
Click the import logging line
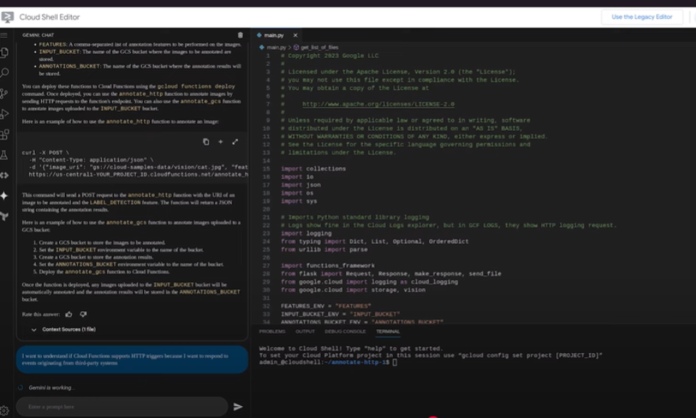pos(306,233)
